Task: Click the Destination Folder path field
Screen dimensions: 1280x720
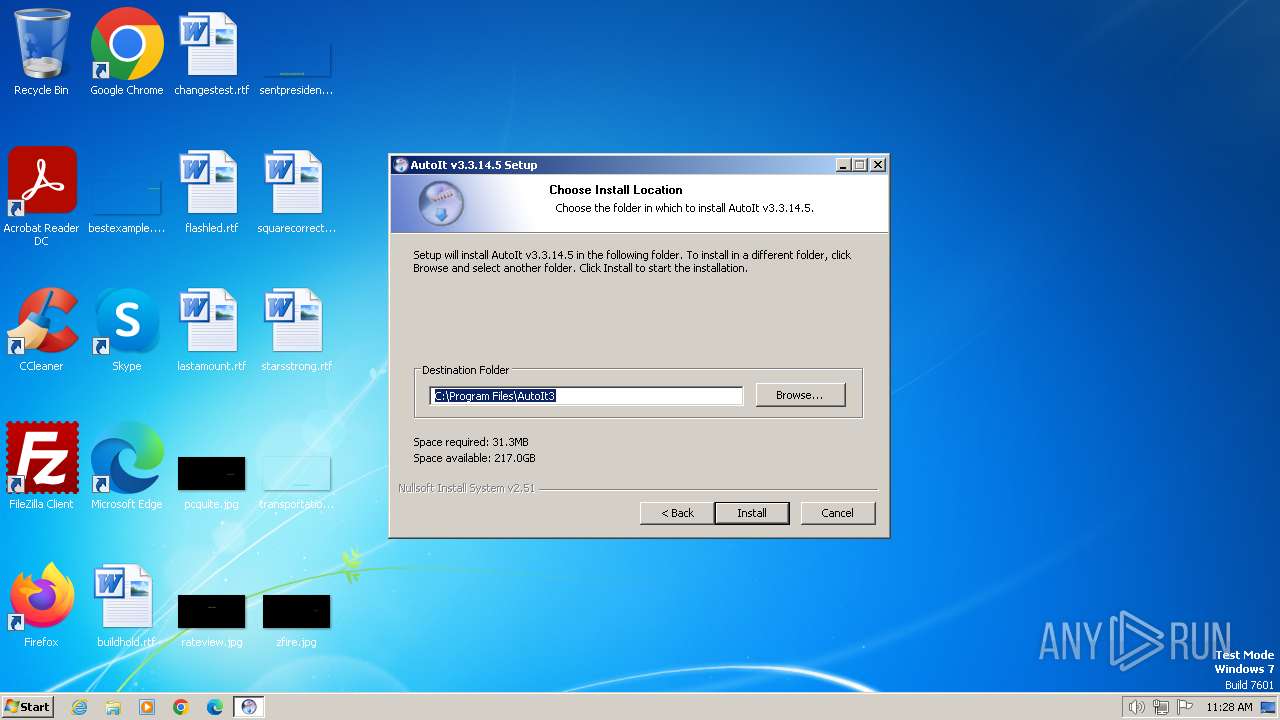Action: 587,396
